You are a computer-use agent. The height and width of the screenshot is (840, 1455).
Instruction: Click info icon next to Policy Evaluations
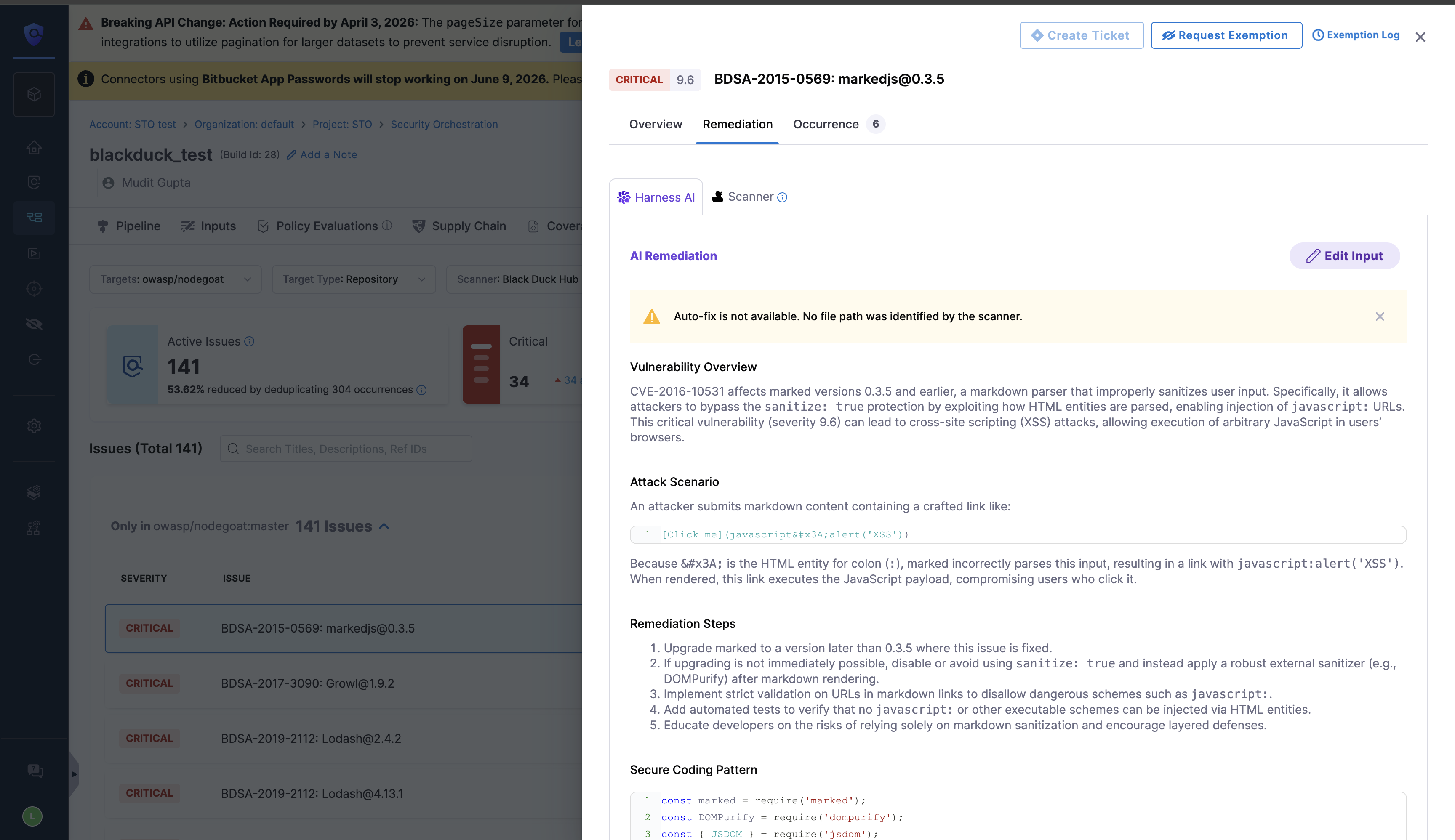386,226
